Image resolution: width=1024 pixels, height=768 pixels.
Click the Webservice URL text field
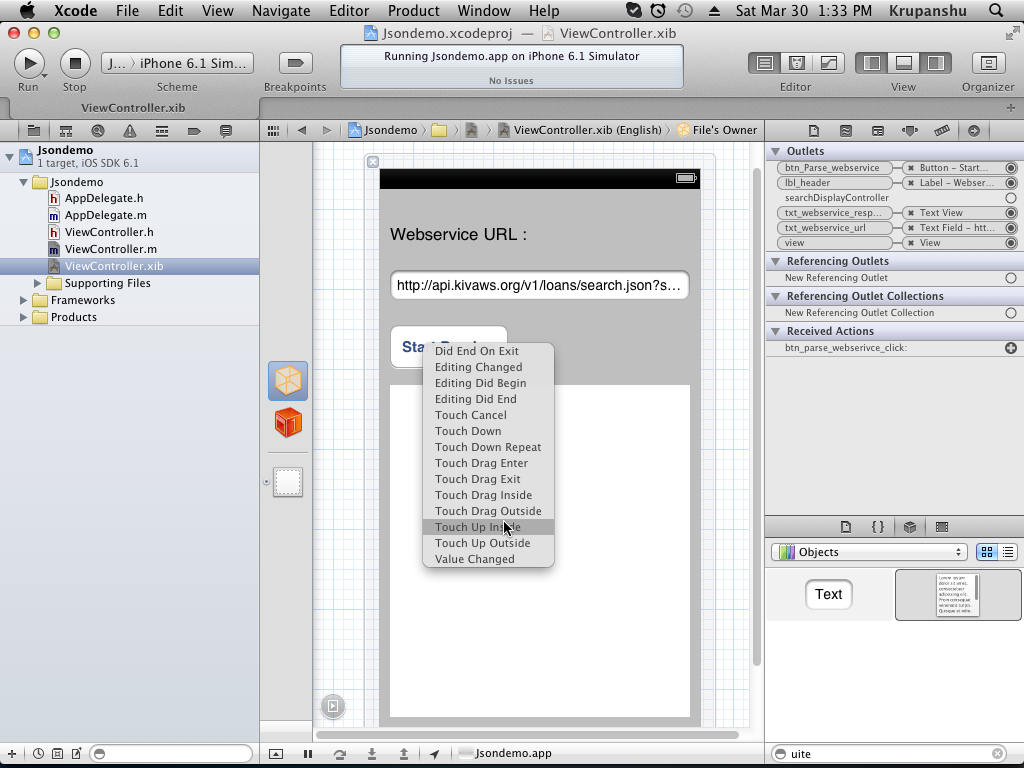539,285
